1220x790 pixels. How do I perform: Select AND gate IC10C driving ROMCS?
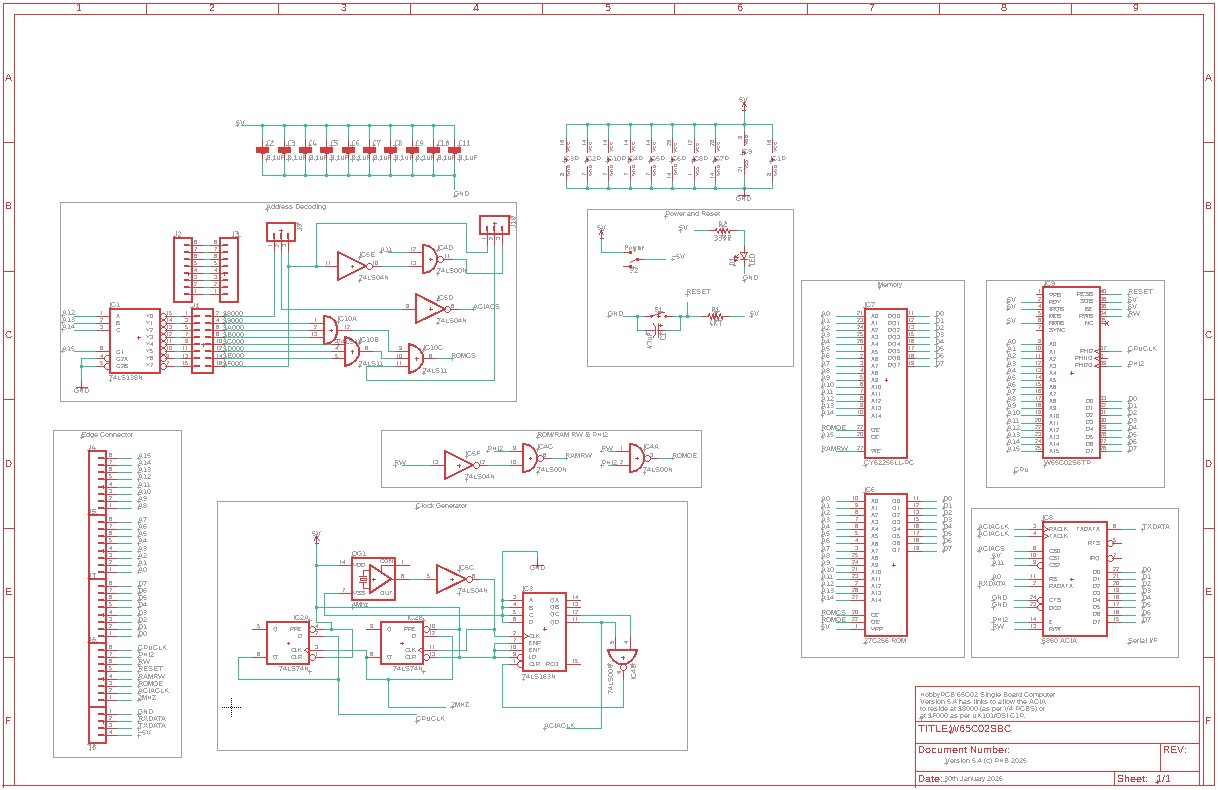[416, 356]
